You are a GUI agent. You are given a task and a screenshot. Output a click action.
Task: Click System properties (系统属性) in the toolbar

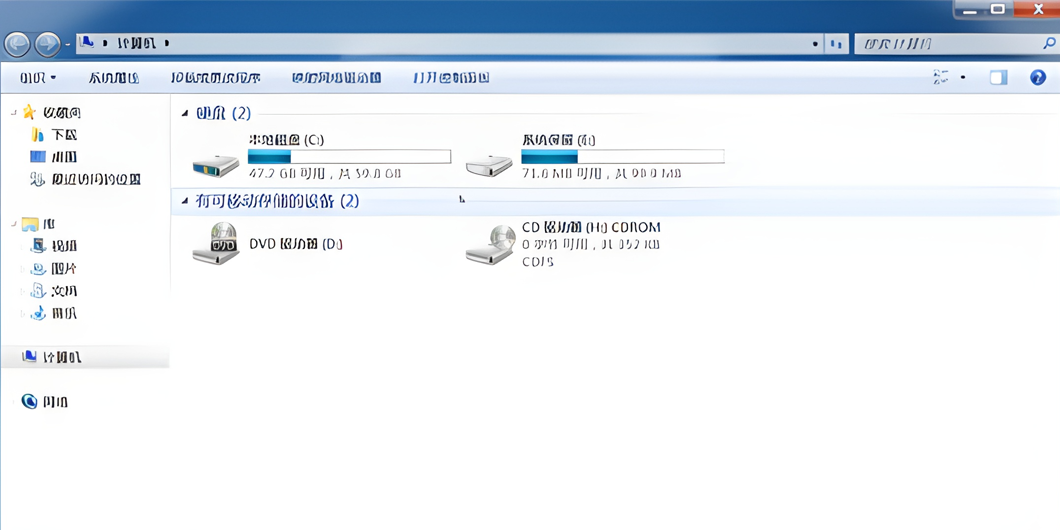click(113, 77)
